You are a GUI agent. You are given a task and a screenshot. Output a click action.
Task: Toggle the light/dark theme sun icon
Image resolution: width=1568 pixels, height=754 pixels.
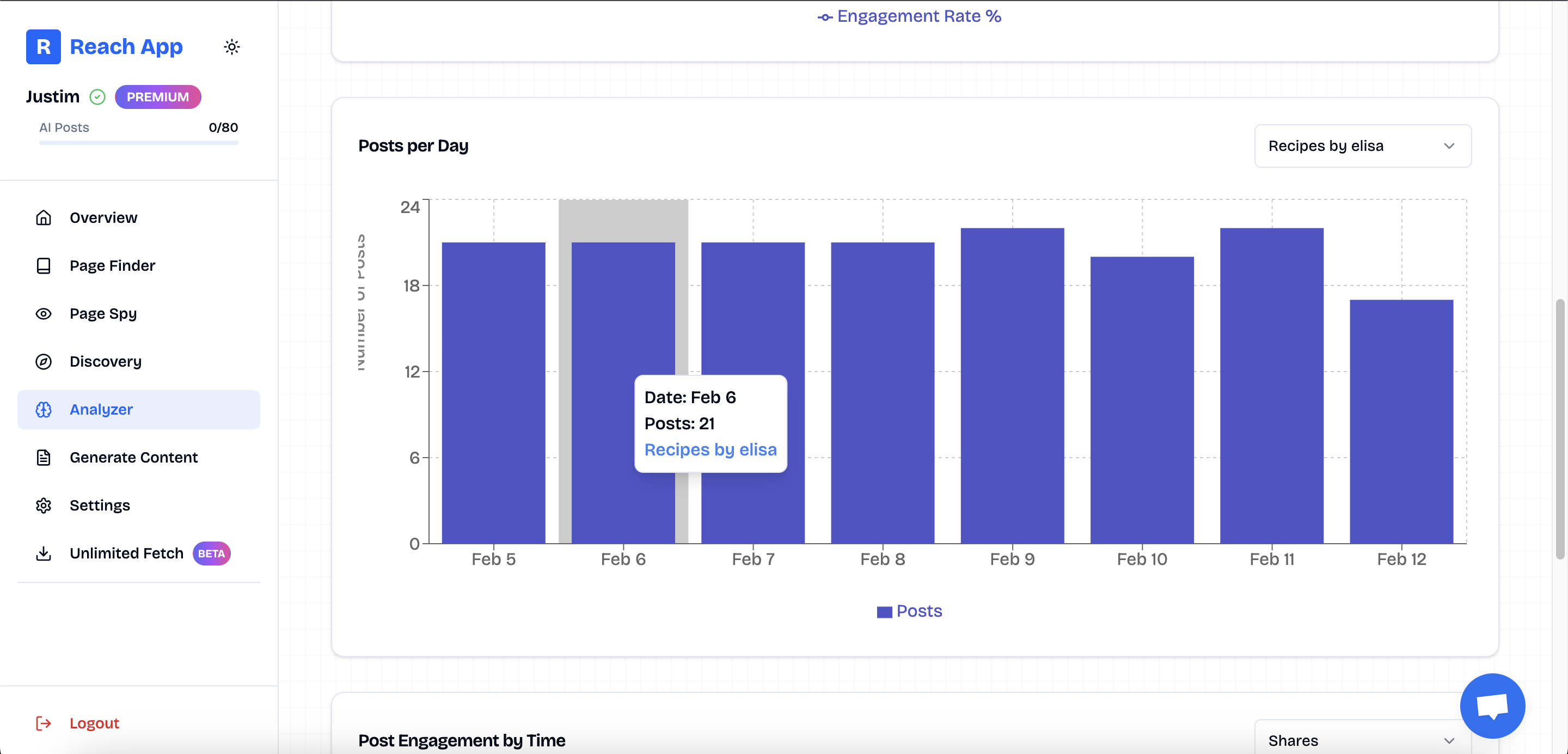[x=232, y=47]
